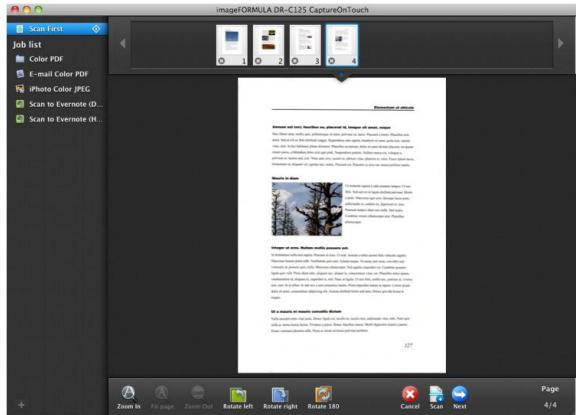
Task: Cancel the scan with red X icon
Action: (x=410, y=394)
